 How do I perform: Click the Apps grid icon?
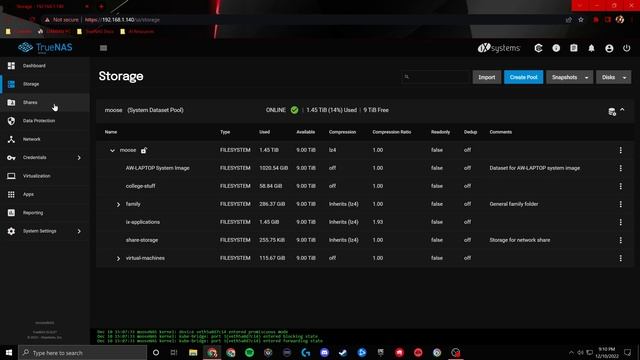tap(11, 194)
